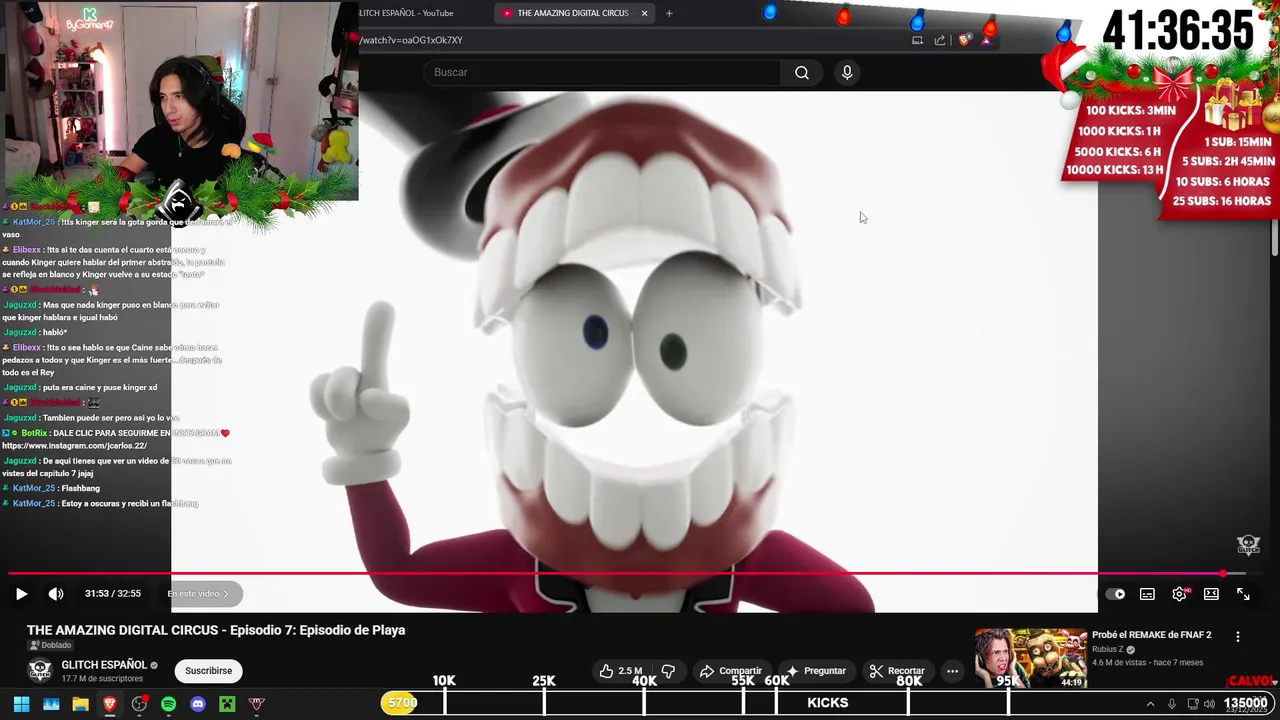Open the player settings gear
Viewport: 1280px width, 720px height.
[1180, 594]
